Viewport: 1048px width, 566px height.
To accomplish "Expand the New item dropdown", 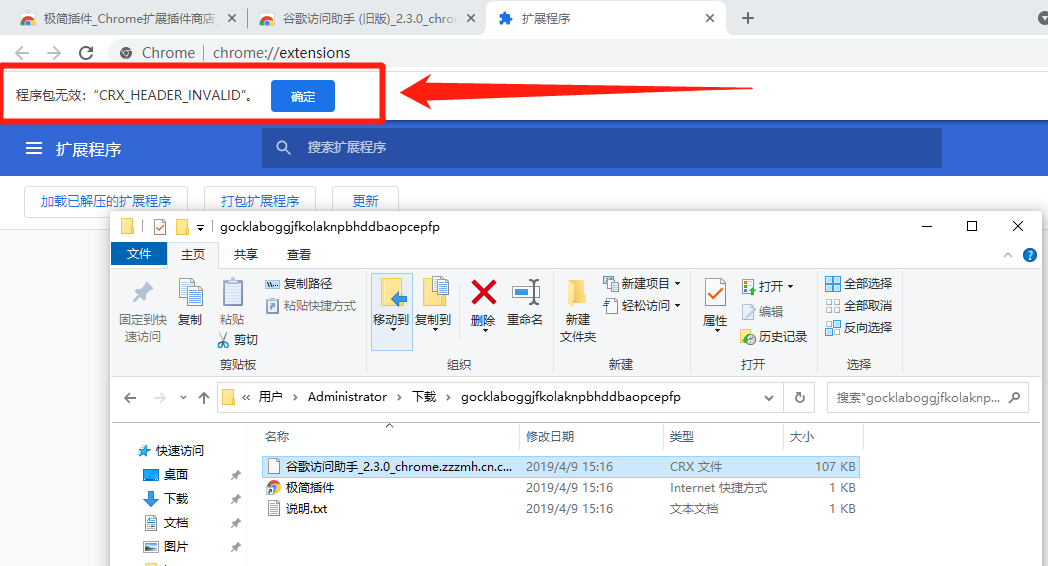I will click(677, 284).
